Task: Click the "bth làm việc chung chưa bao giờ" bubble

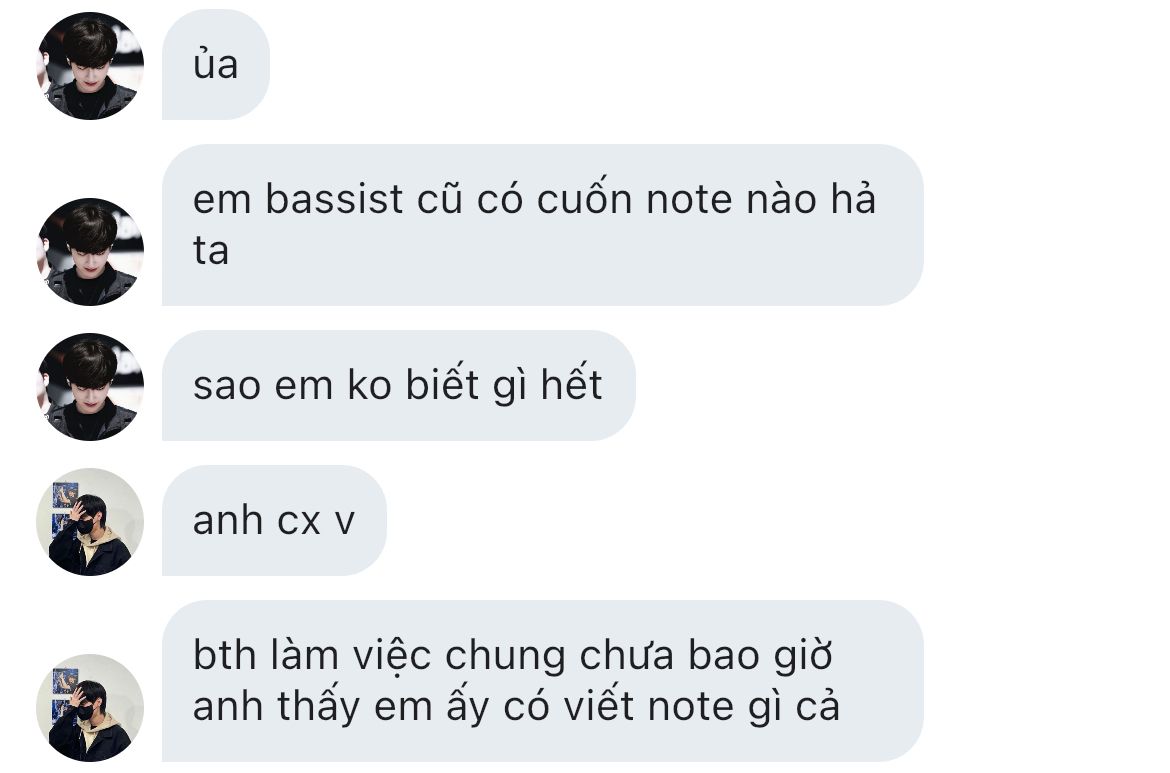Action: click(x=542, y=681)
